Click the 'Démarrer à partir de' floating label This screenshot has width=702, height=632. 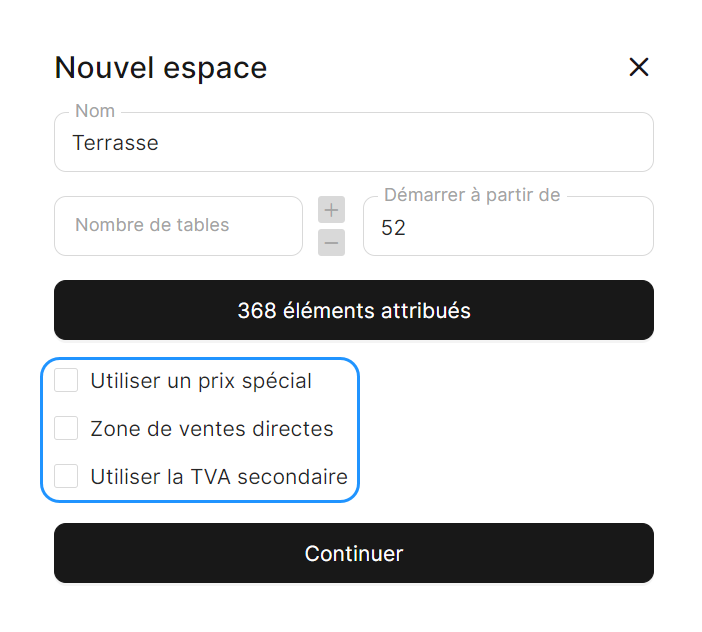(x=472, y=195)
